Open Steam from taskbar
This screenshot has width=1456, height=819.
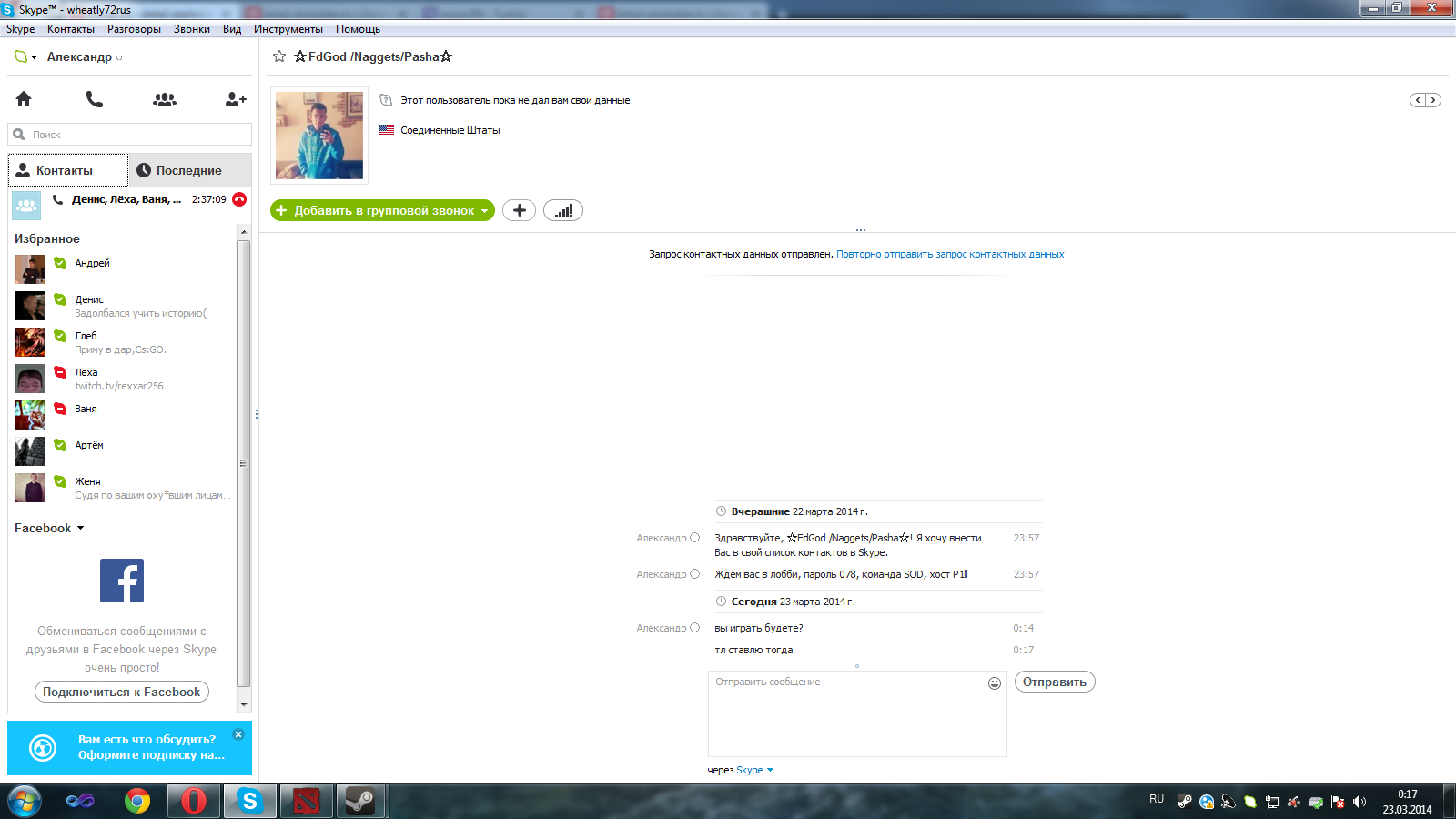361,802
